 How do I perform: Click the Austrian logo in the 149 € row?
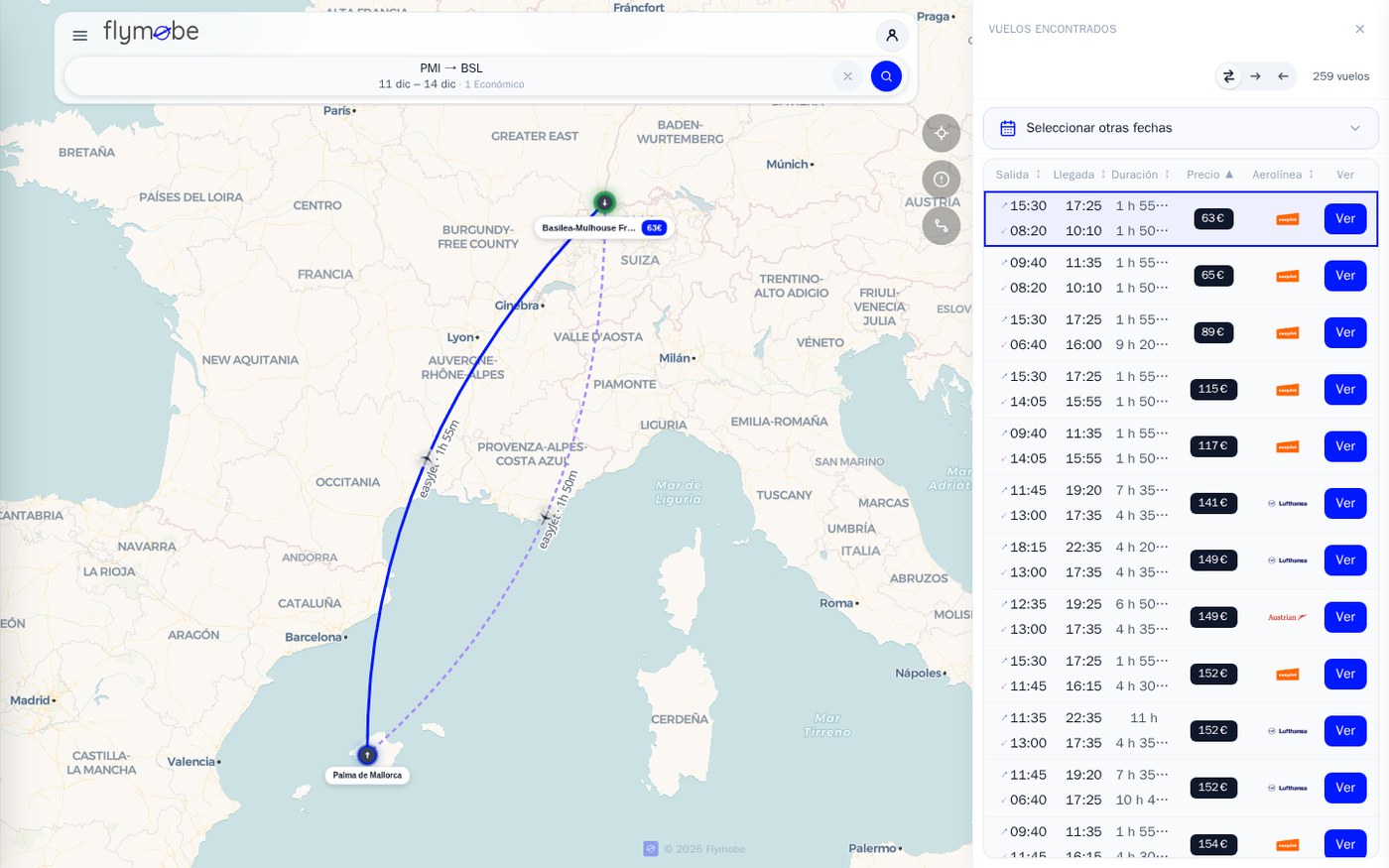(x=1288, y=617)
